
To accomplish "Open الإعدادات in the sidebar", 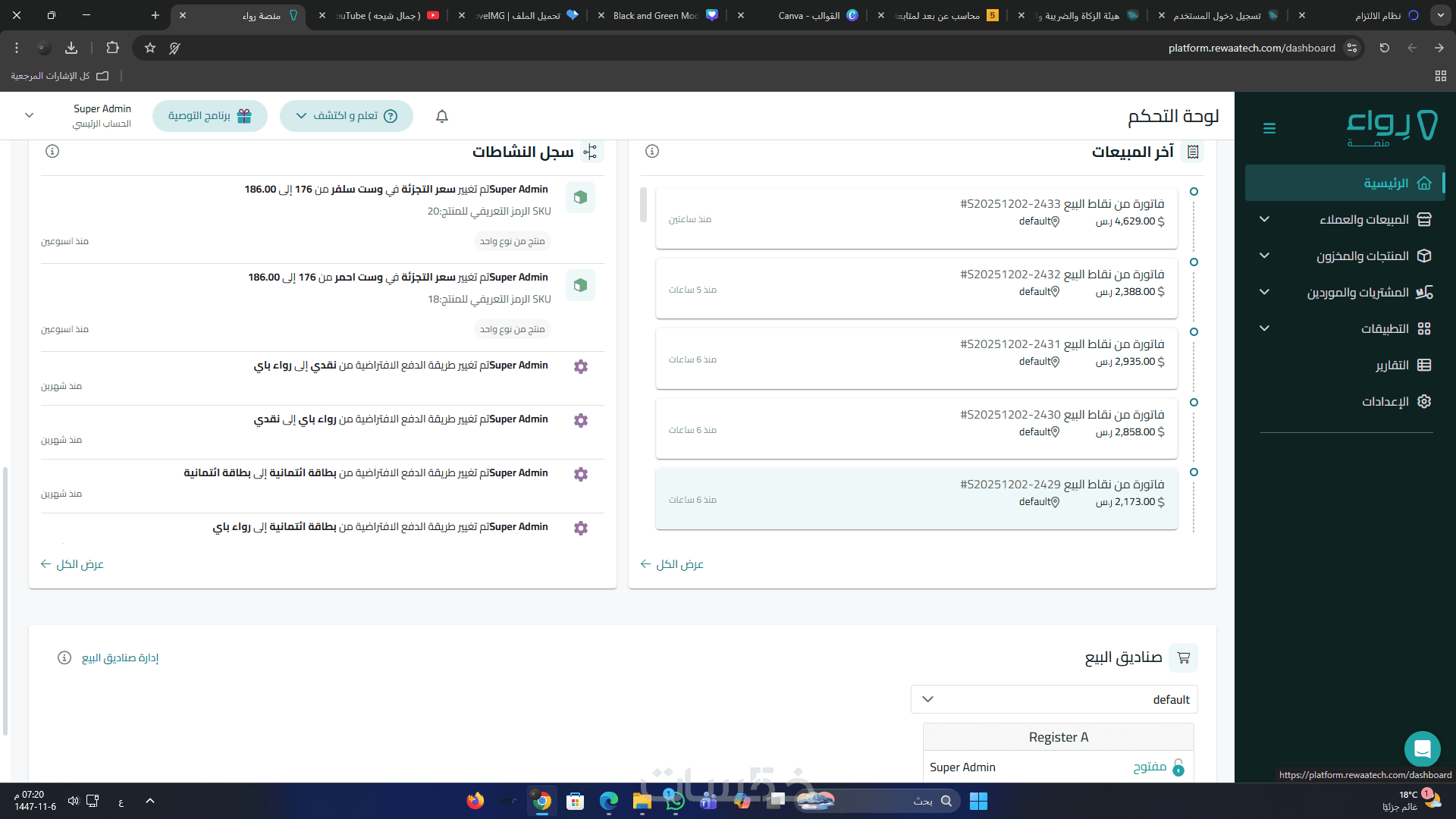I will [x=1385, y=401].
